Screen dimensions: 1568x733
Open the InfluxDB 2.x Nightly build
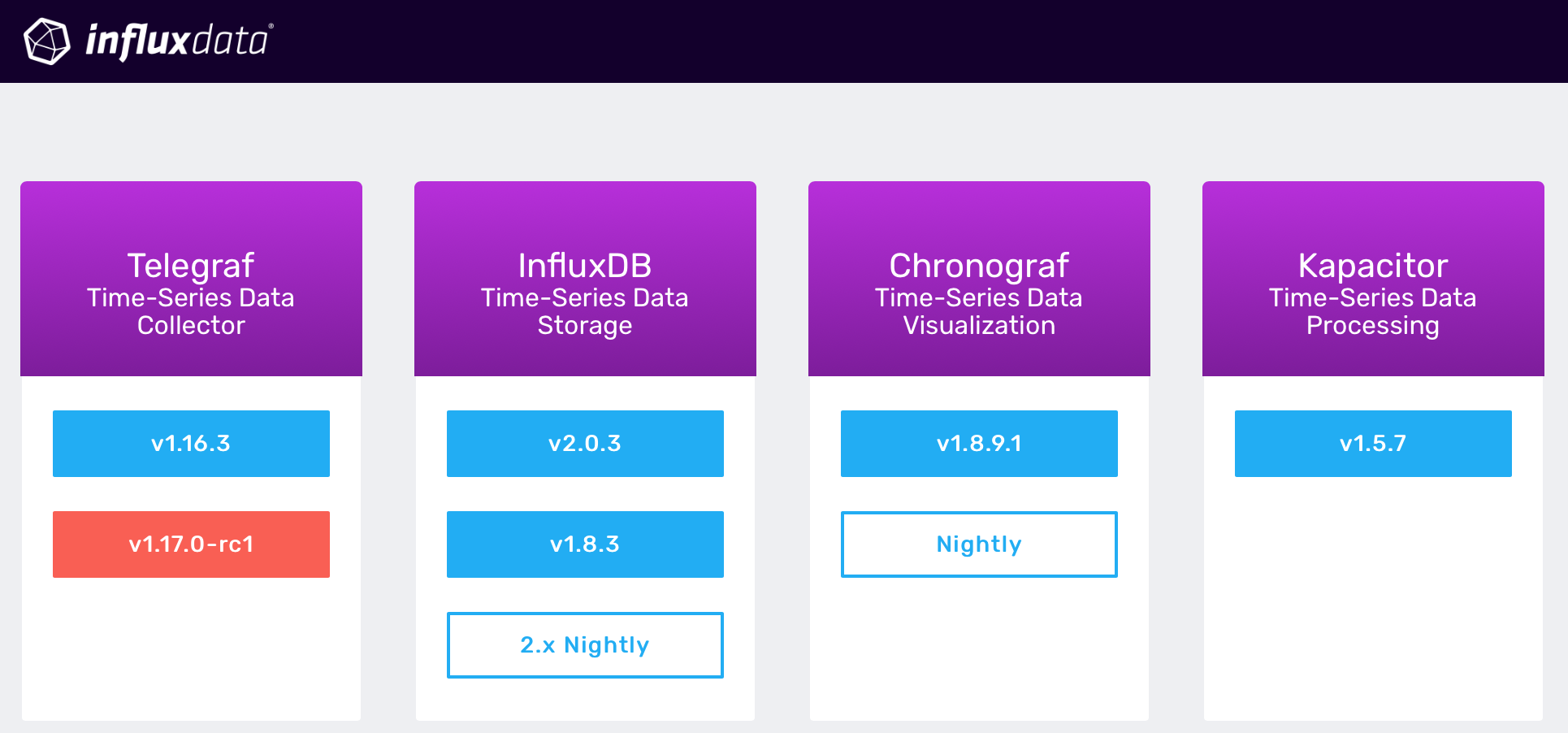click(585, 645)
